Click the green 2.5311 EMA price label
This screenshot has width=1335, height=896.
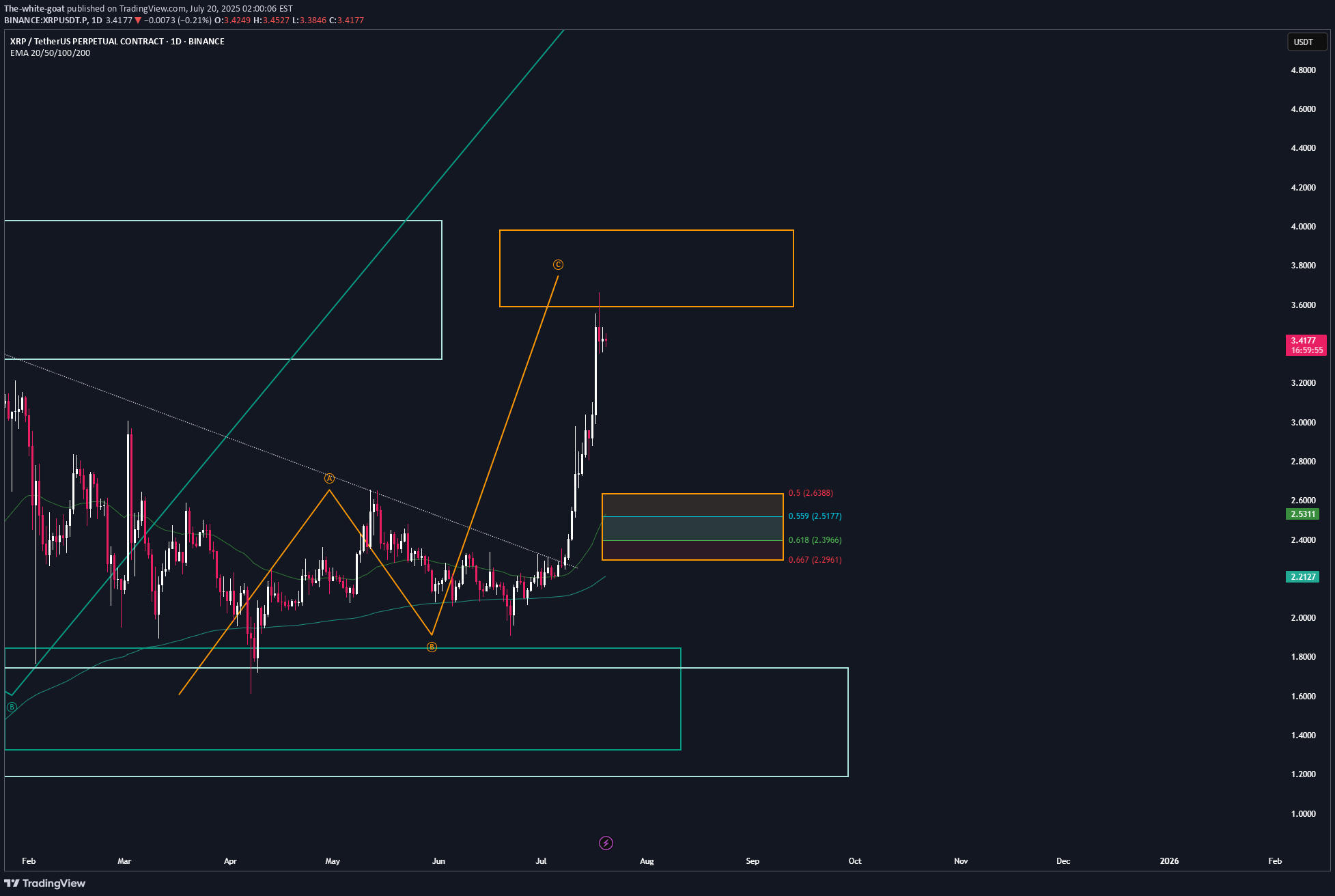point(1302,514)
